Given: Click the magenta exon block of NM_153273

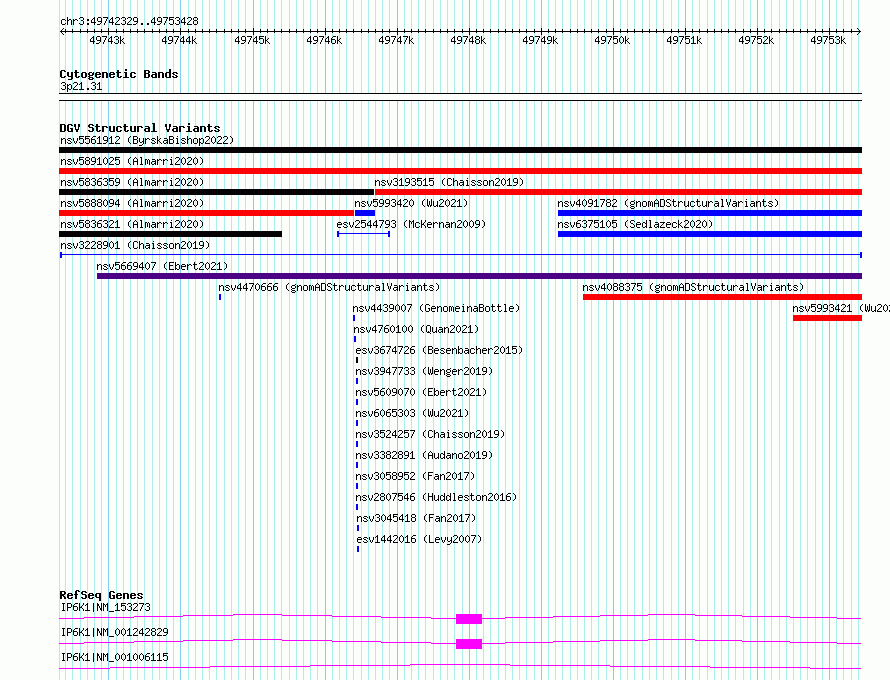Looking at the screenshot, I should tap(469, 619).
